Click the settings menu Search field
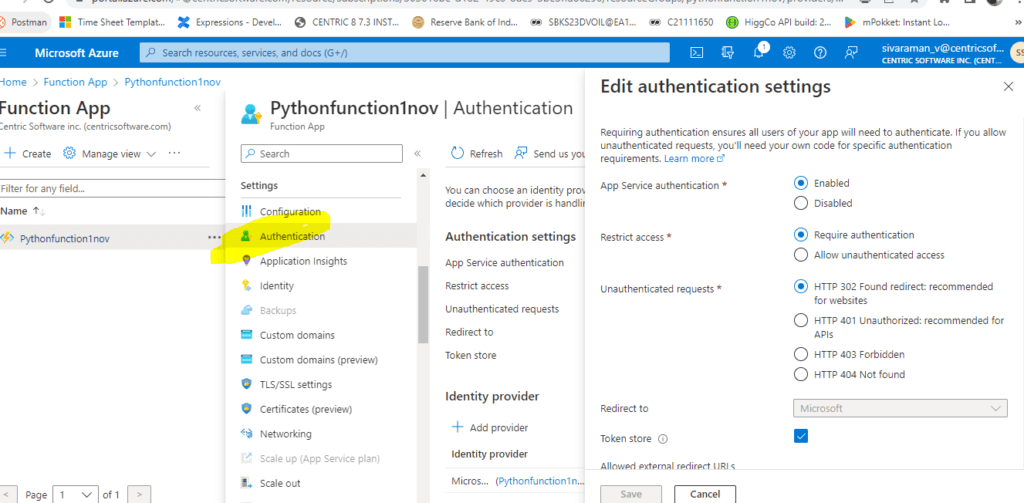 322,154
